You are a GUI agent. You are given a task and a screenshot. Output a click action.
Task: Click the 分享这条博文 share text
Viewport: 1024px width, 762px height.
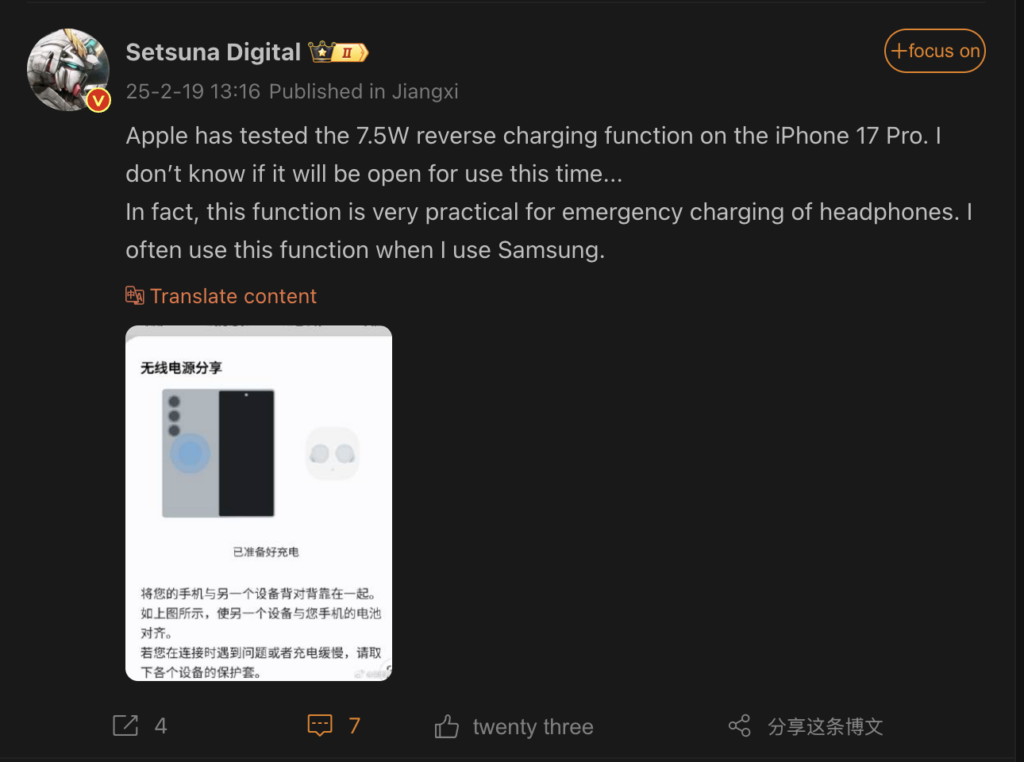pyautogui.click(x=825, y=727)
